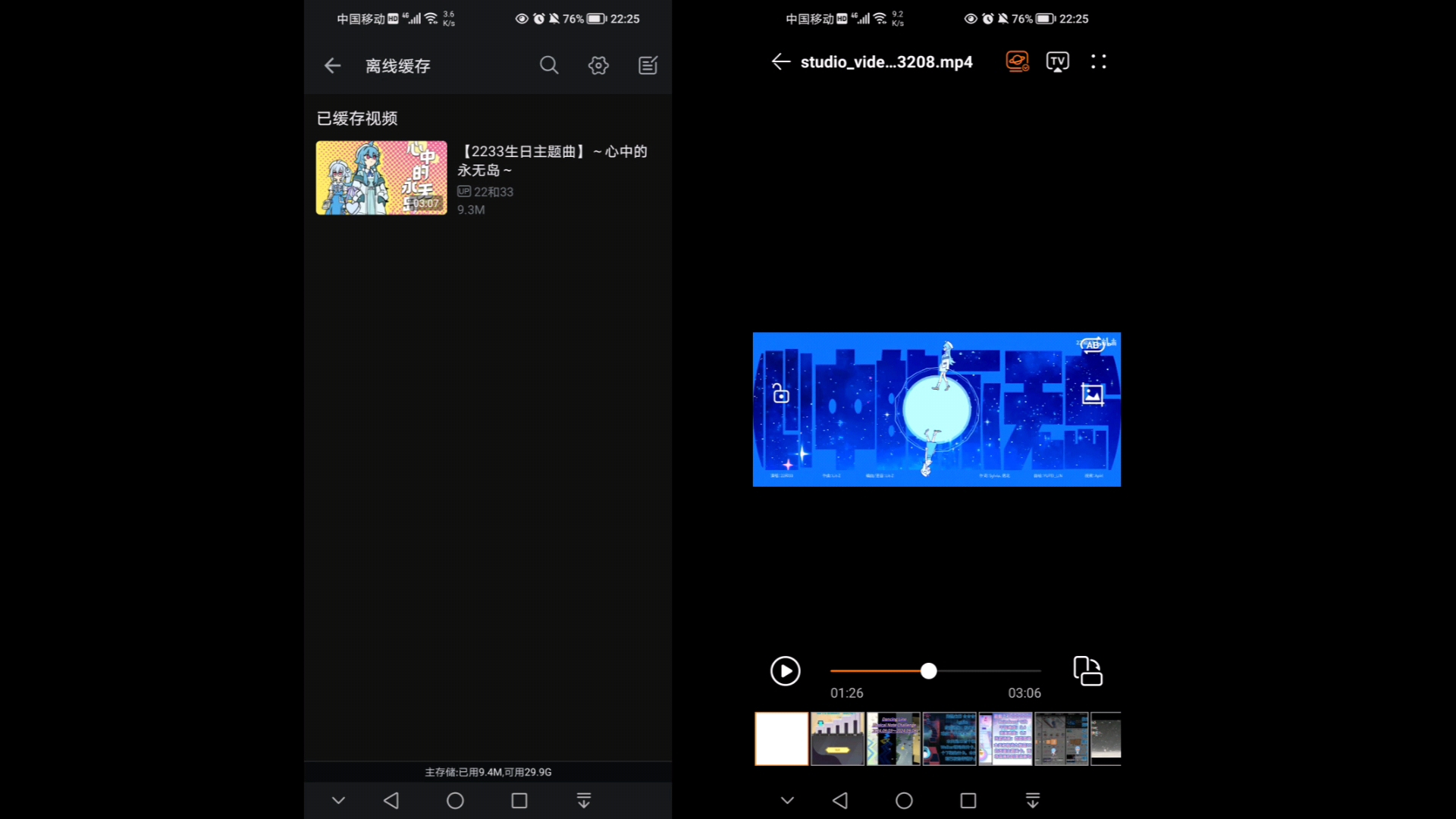Tap the right phone home circle button
The width and height of the screenshot is (1456, 819).
coord(904,800)
